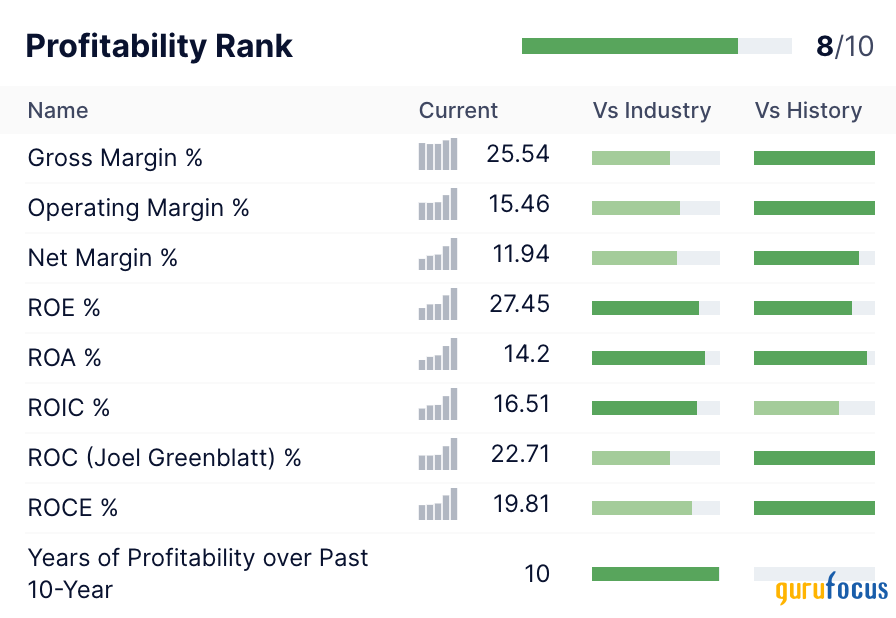896x618 pixels.
Task: Click the ROIC % Vs History bar
Action: click(814, 408)
